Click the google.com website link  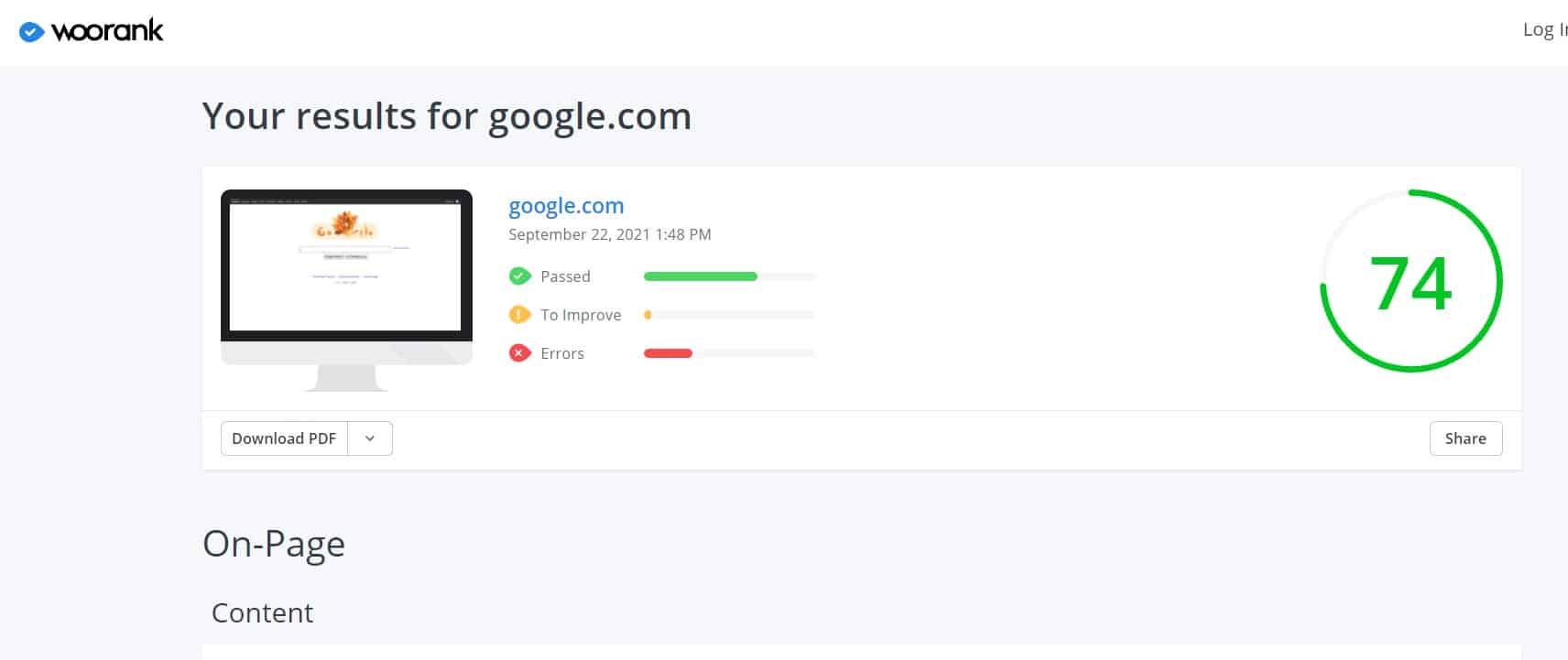pyautogui.click(x=565, y=205)
